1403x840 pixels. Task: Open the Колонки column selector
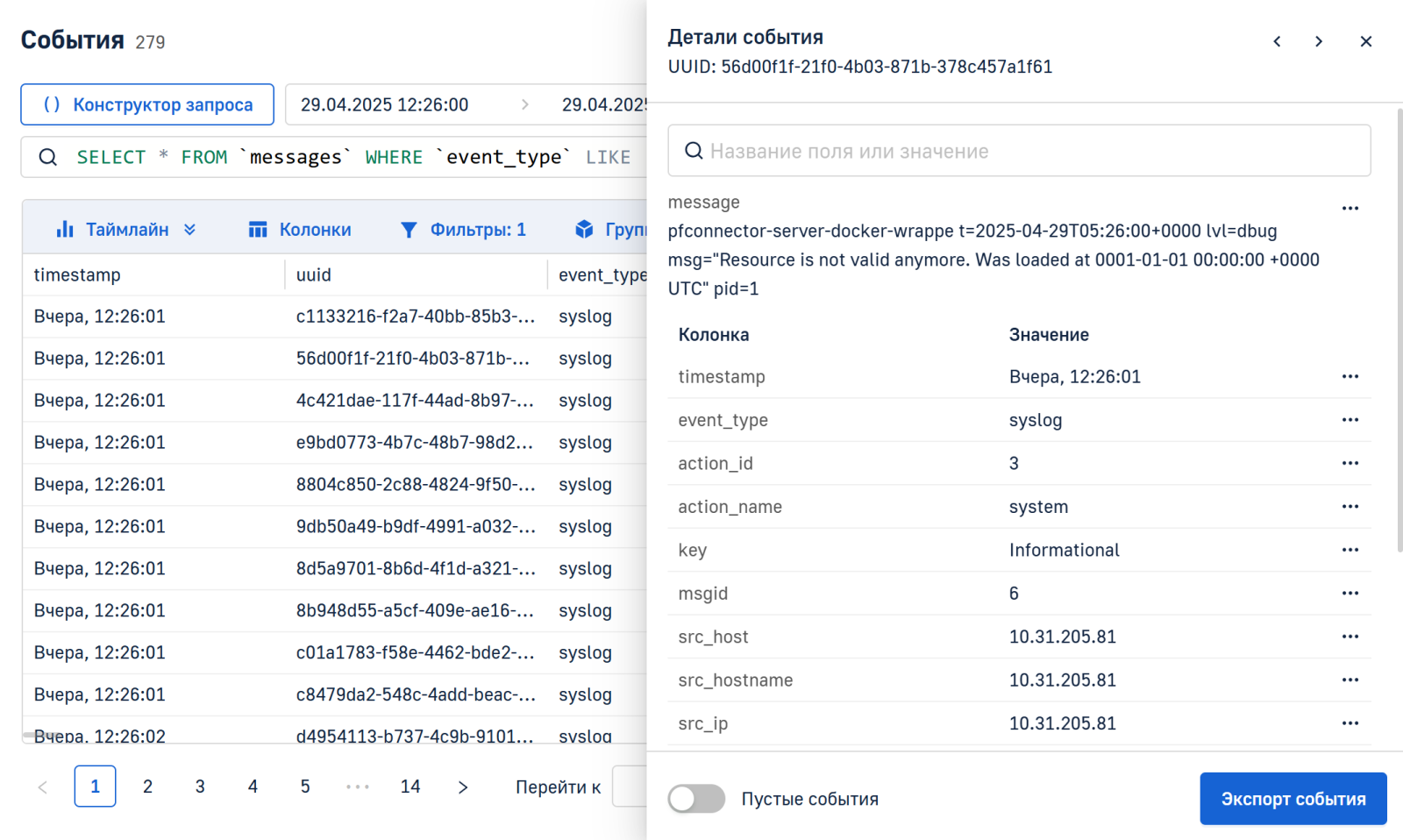300,230
